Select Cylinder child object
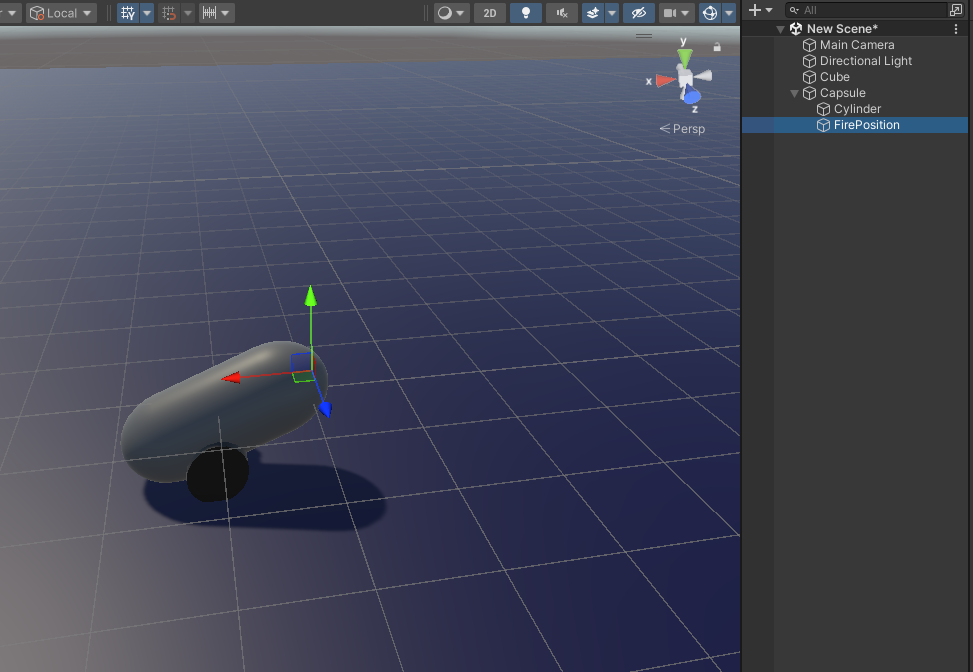Viewport: 973px width, 672px height. (x=857, y=109)
